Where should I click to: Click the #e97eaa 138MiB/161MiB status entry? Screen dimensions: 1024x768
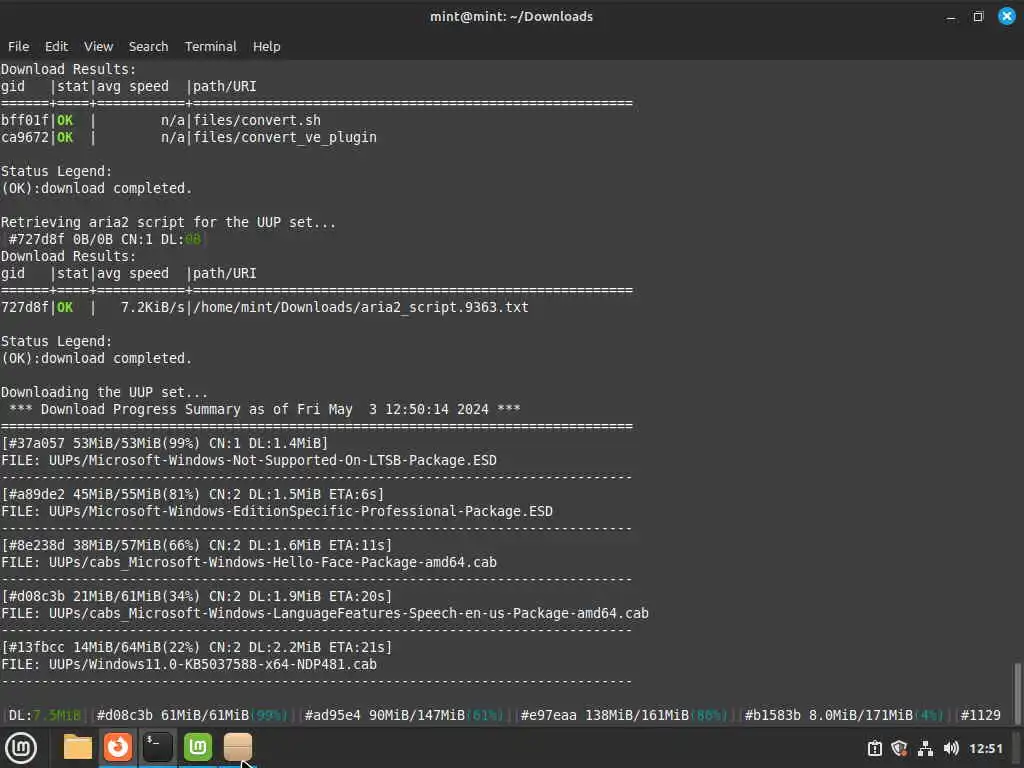623,715
